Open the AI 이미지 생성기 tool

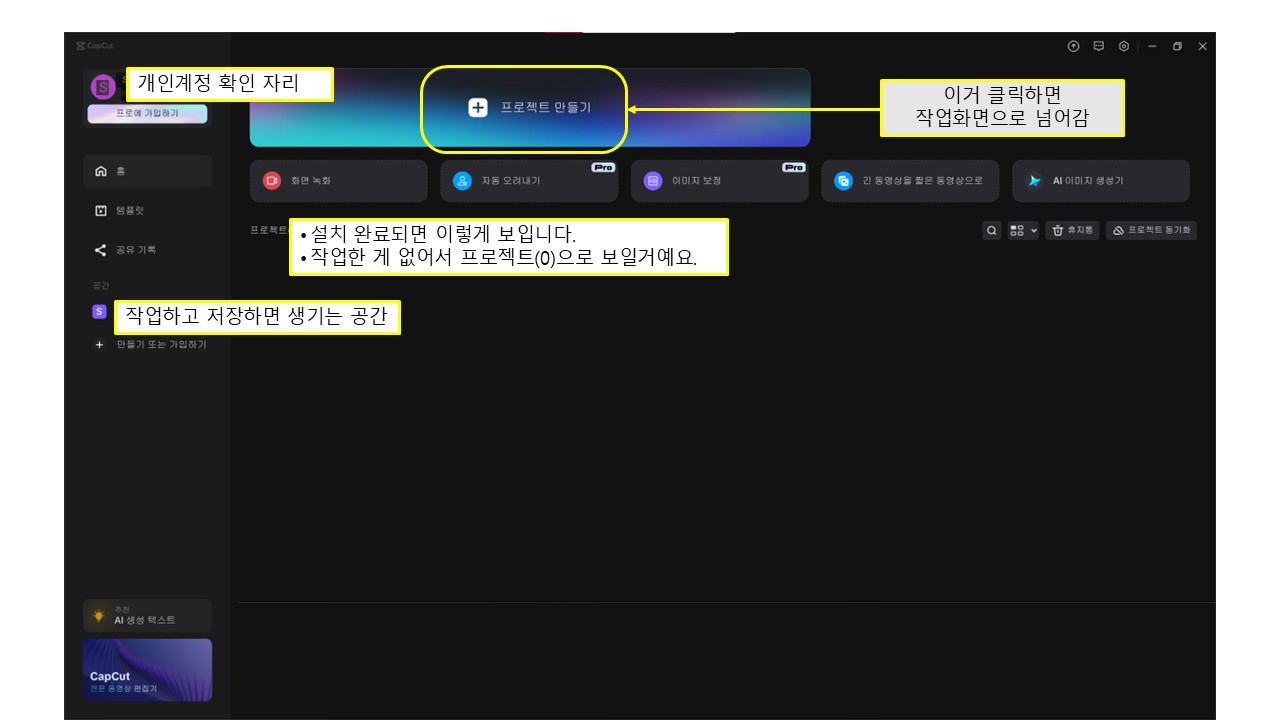pos(1100,181)
